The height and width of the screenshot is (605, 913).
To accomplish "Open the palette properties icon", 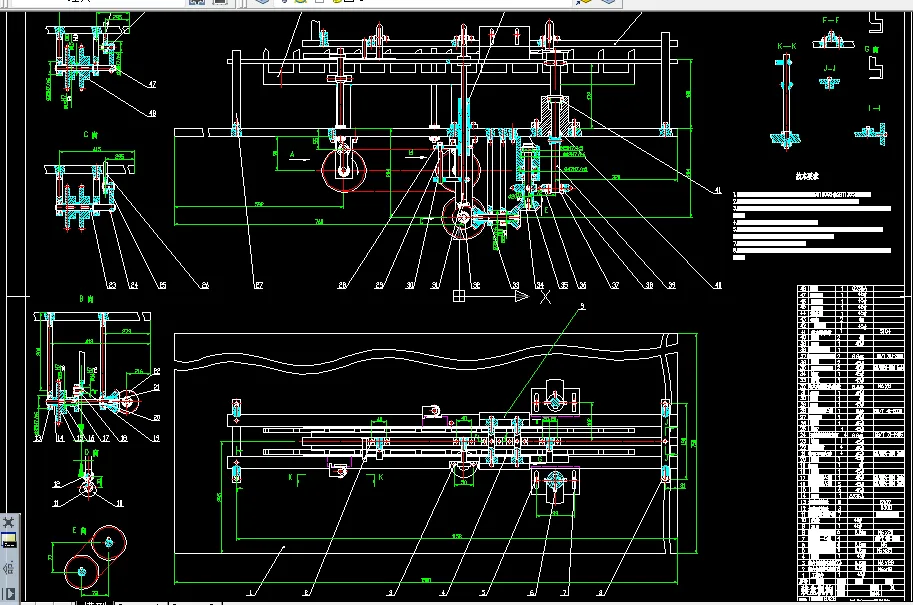I will 9,568.
